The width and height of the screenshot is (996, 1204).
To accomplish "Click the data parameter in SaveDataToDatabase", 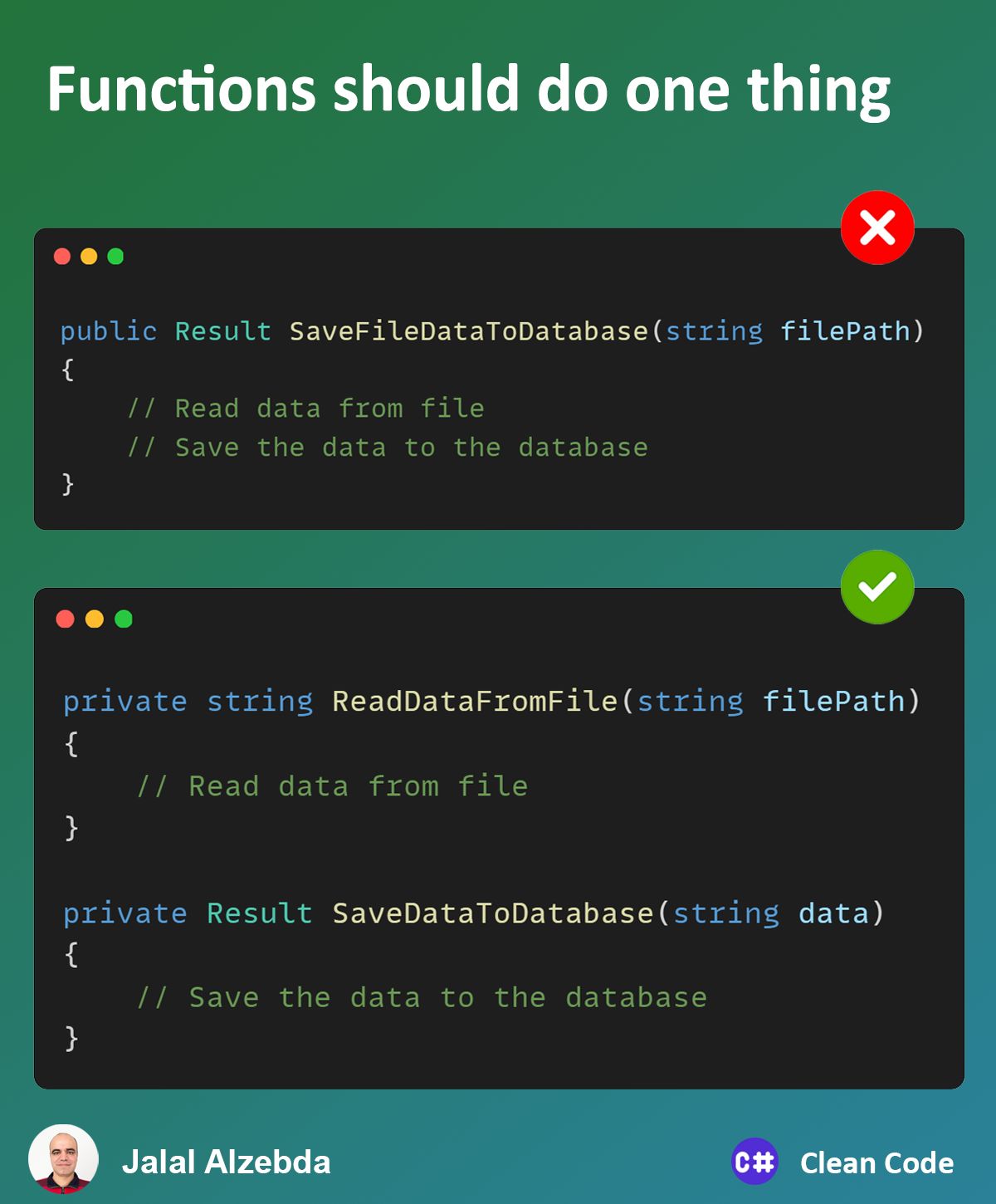I will pyautogui.click(x=833, y=913).
